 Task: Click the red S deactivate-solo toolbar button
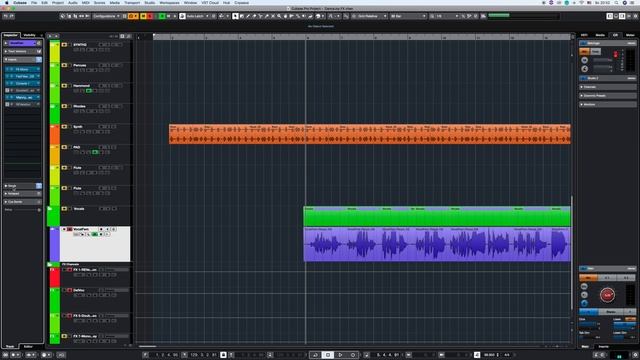tap(150, 16)
